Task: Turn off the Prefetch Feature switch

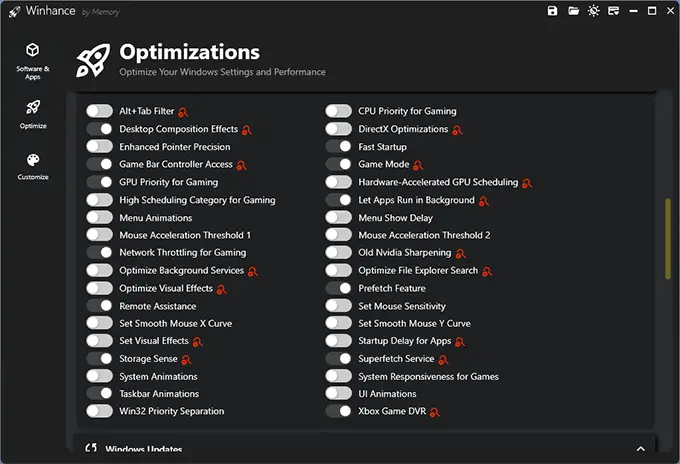Action: [338, 288]
